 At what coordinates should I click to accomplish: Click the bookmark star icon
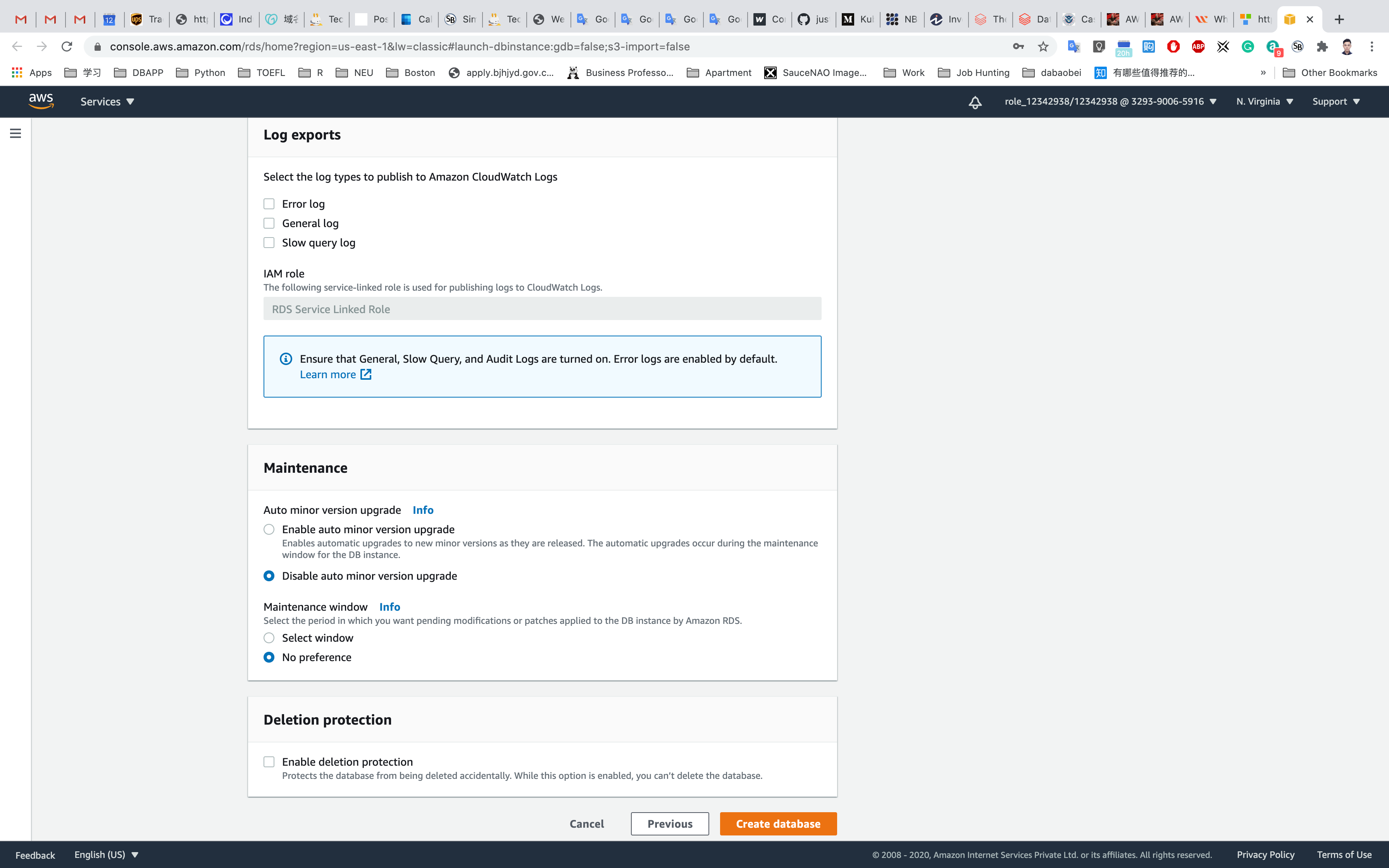pos(1043,46)
